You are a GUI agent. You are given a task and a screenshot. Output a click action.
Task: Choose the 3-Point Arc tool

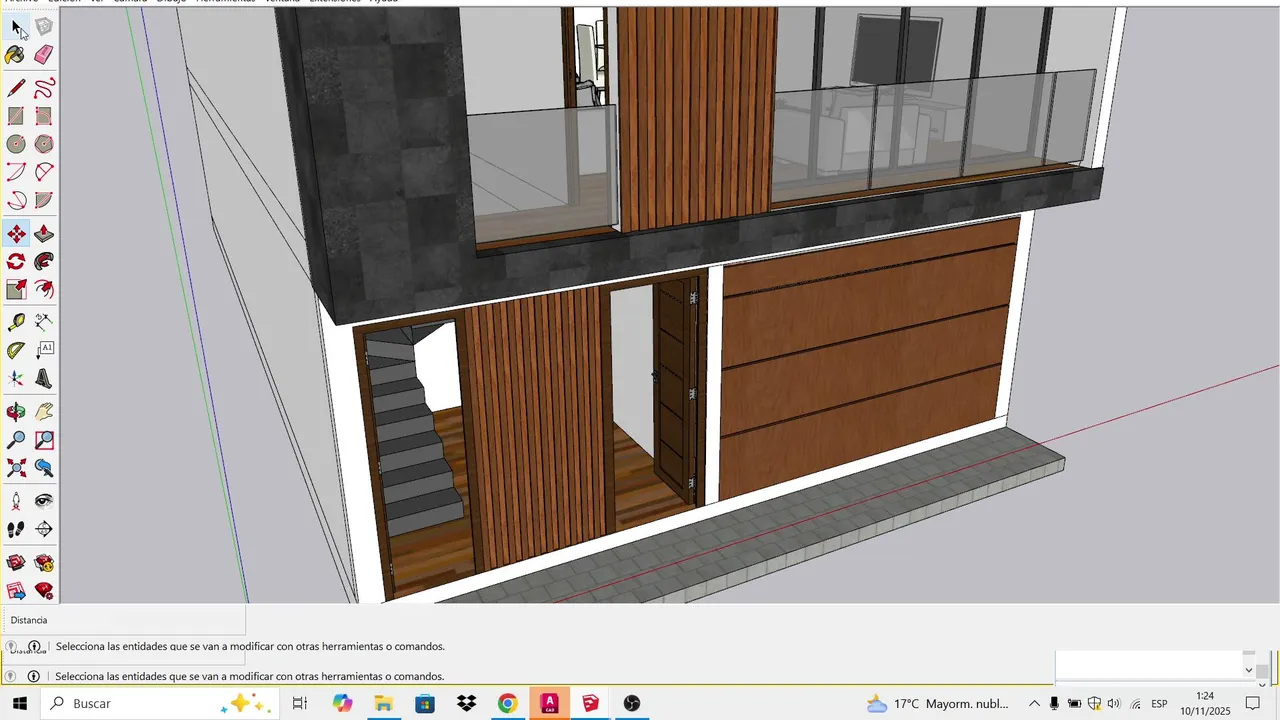(17, 201)
